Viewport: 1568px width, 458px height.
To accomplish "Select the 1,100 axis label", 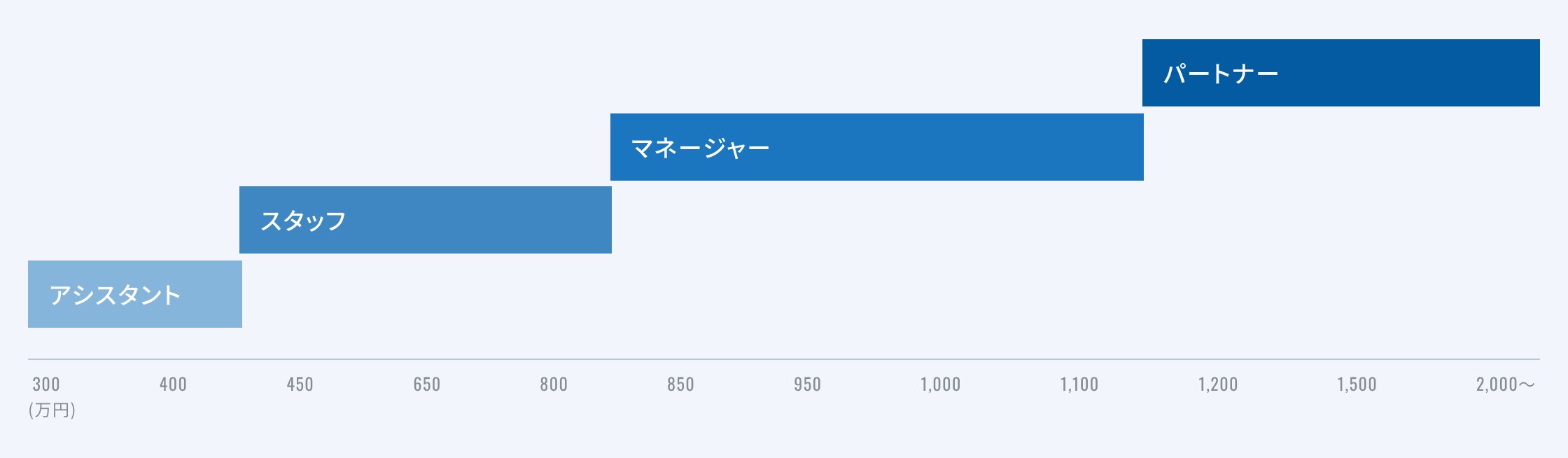I will 1079,384.
